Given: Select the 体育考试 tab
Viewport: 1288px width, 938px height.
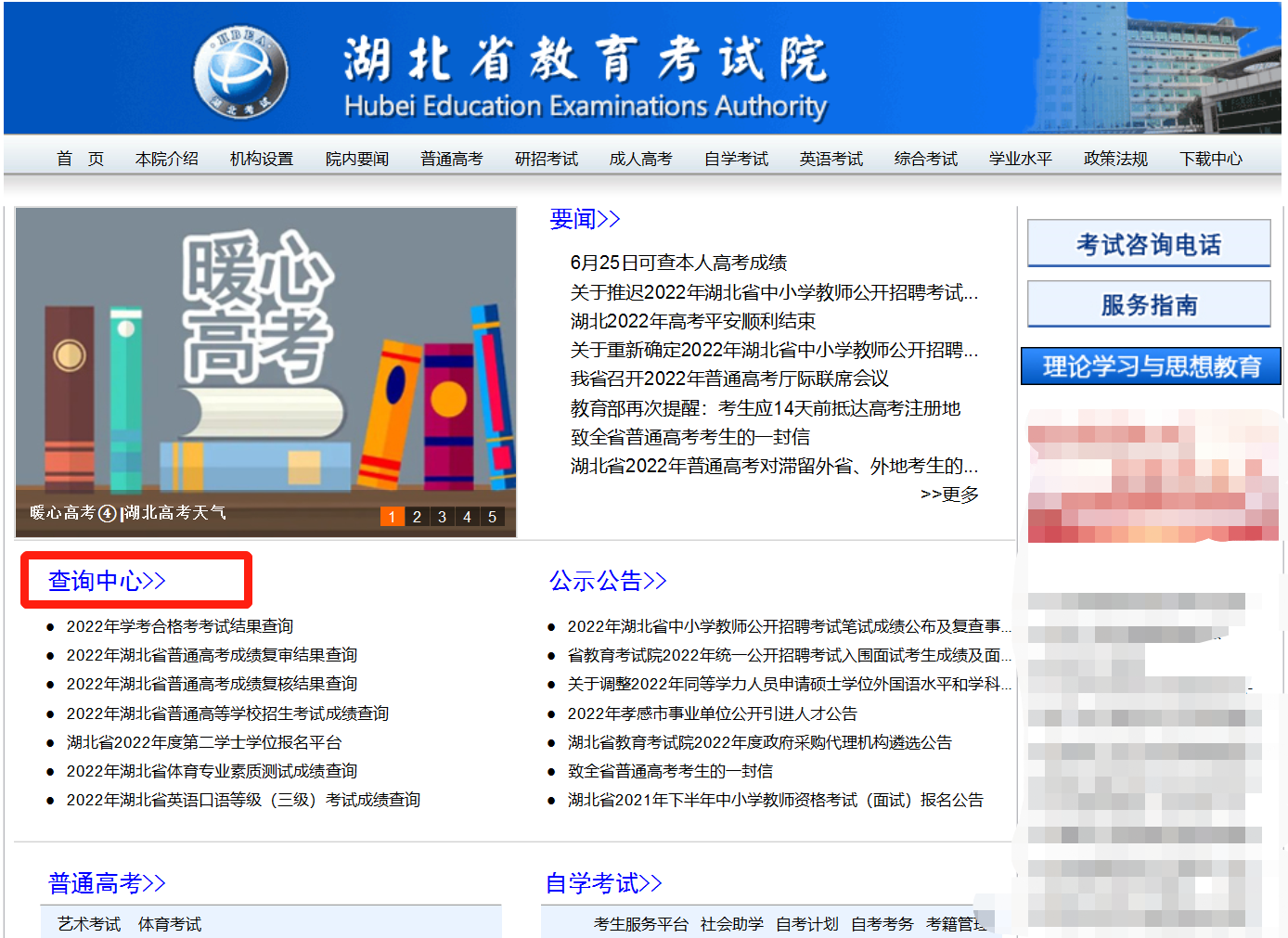Looking at the screenshot, I should pyautogui.click(x=170, y=924).
